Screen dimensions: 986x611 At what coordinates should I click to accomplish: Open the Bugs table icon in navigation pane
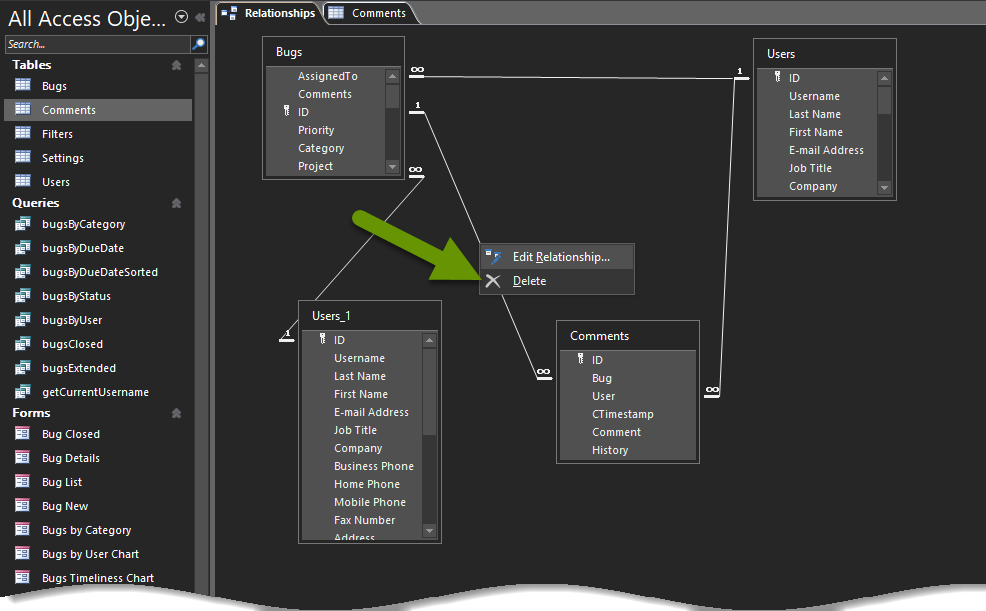point(23,86)
